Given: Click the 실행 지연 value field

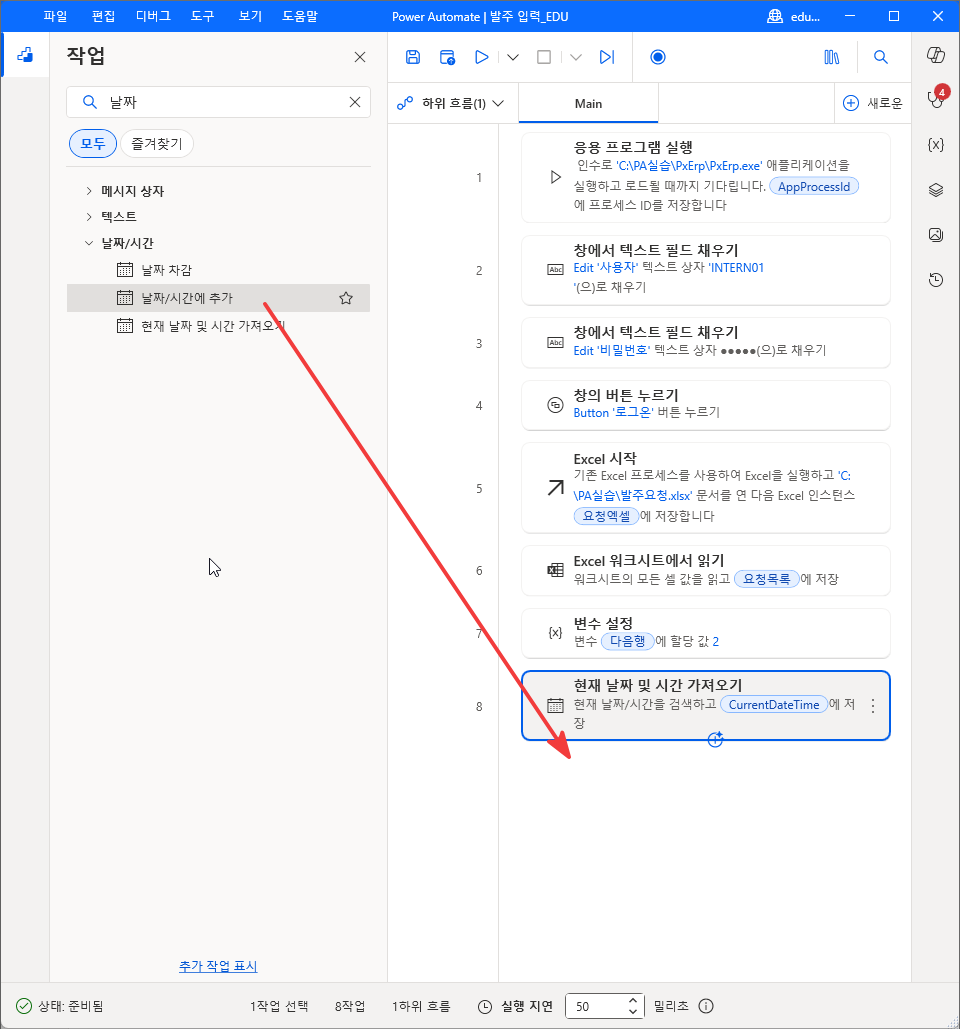Looking at the screenshot, I should tap(596, 1006).
